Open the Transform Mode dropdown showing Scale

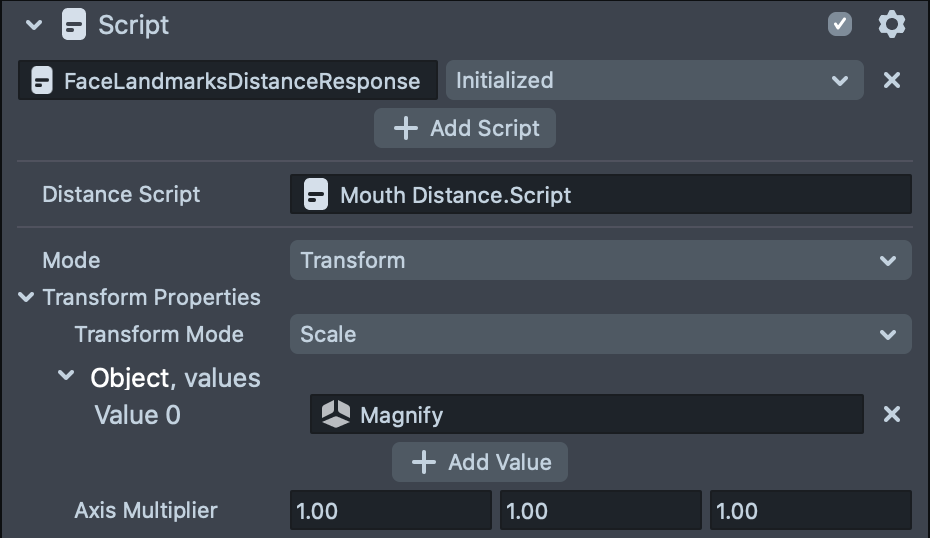600,334
